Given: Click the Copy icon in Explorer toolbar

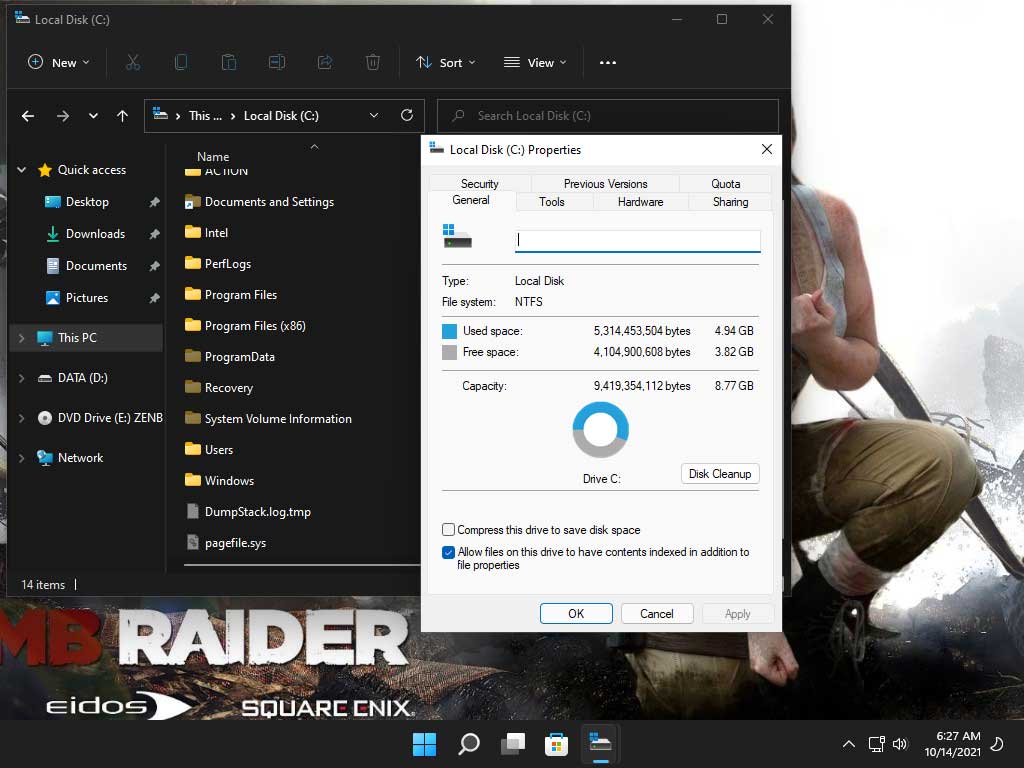Looking at the screenshot, I should click(181, 63).
